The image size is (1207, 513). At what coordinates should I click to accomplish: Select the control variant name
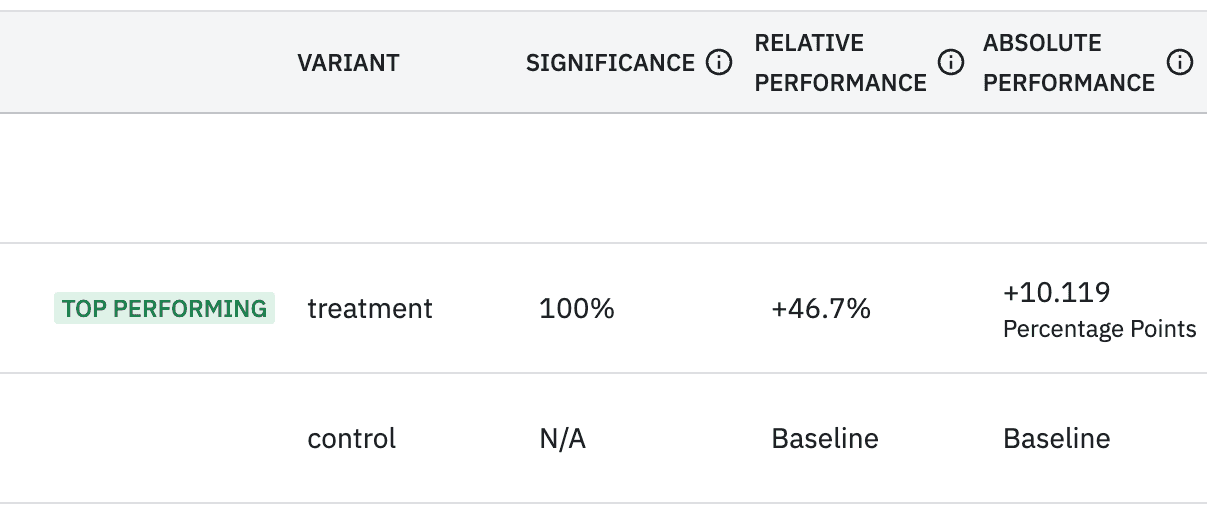point(352,438)
